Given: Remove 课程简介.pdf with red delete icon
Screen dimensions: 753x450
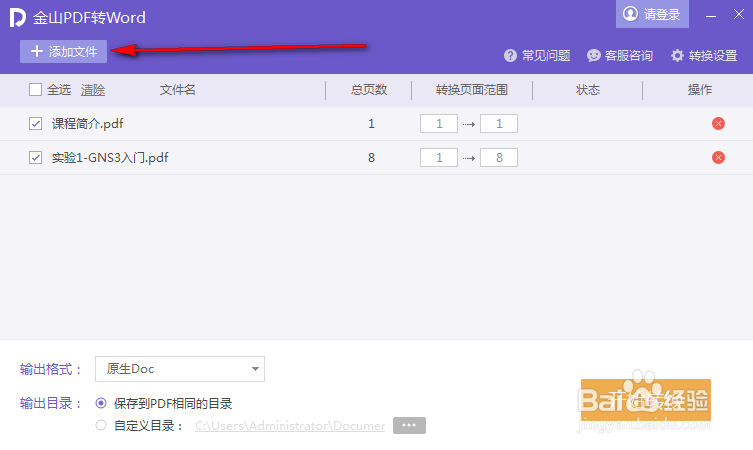Looking at the screenshot, I should pos(718,124).
